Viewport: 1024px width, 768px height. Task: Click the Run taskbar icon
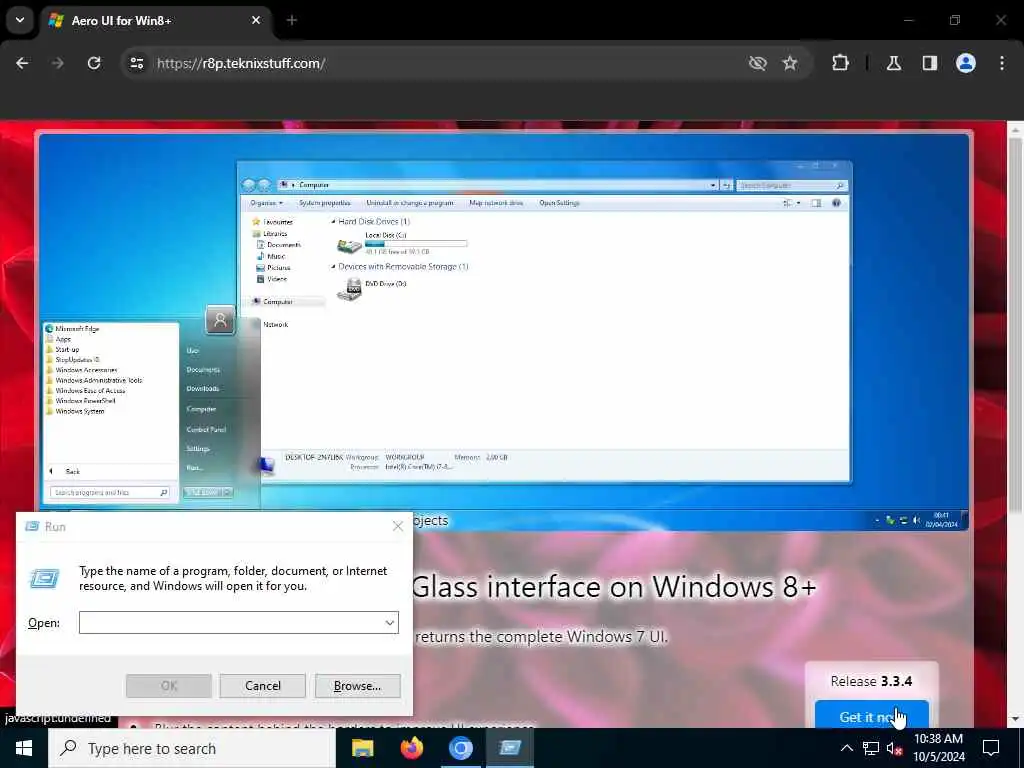[510, 748]
